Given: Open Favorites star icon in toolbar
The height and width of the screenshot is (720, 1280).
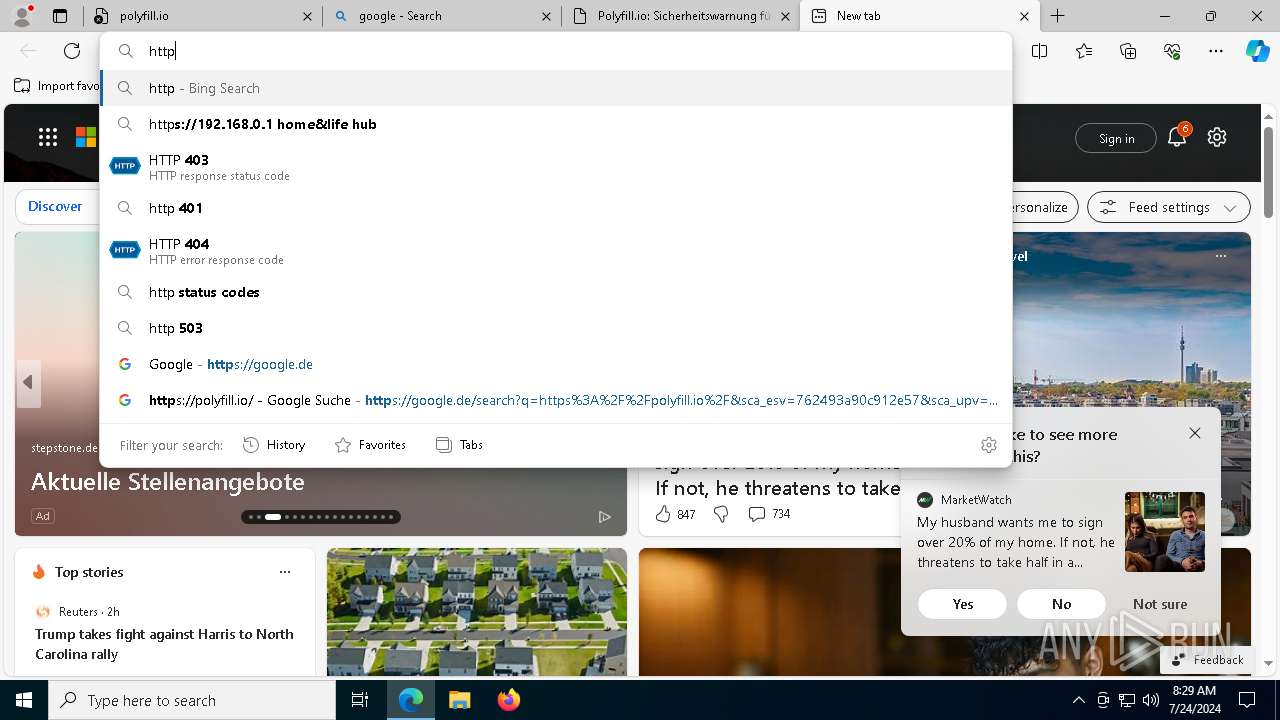Looking at the screenshot, I should (x=1084, y=51).
